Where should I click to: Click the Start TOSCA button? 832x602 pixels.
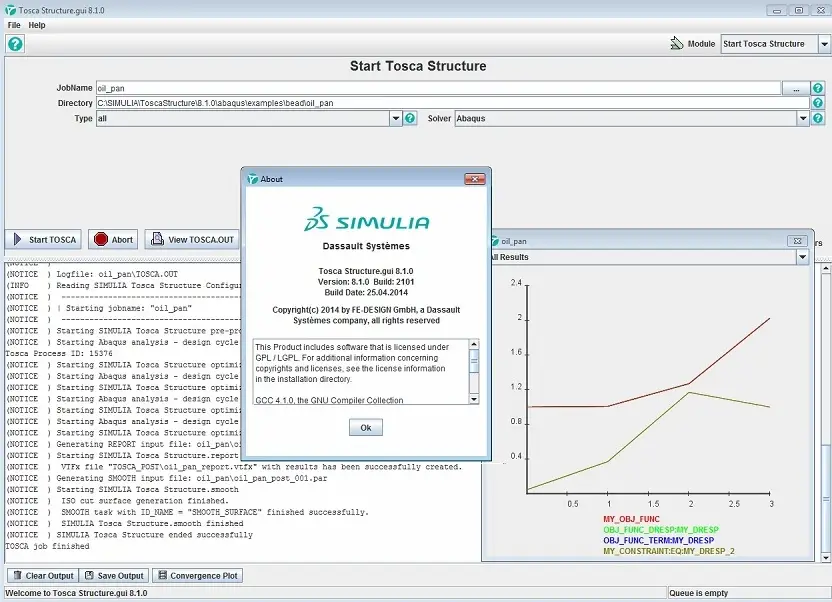pyautogui.click(x=44, y=240)
